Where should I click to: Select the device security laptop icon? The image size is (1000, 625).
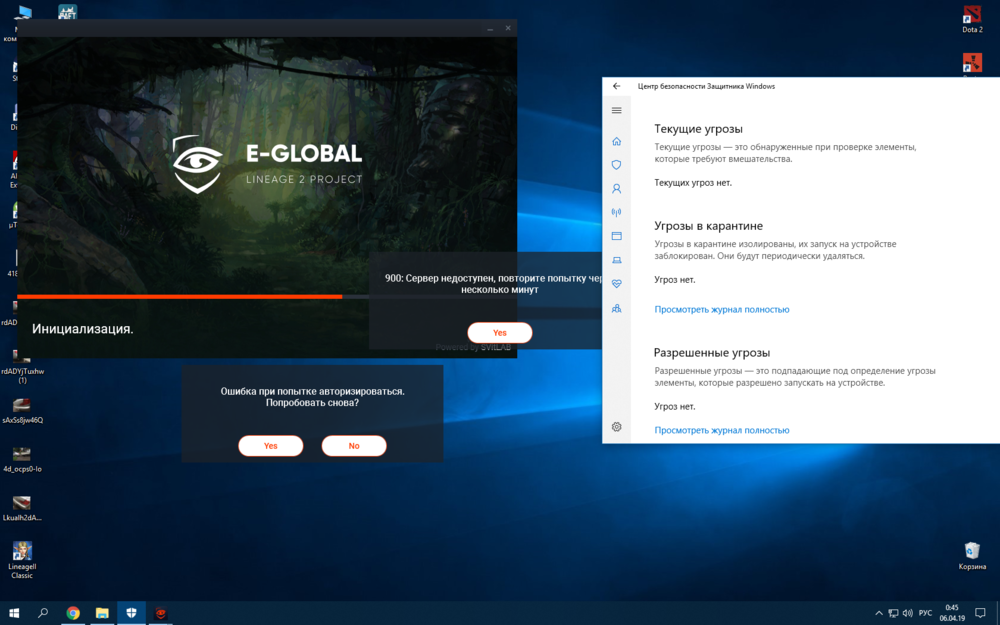616,260
